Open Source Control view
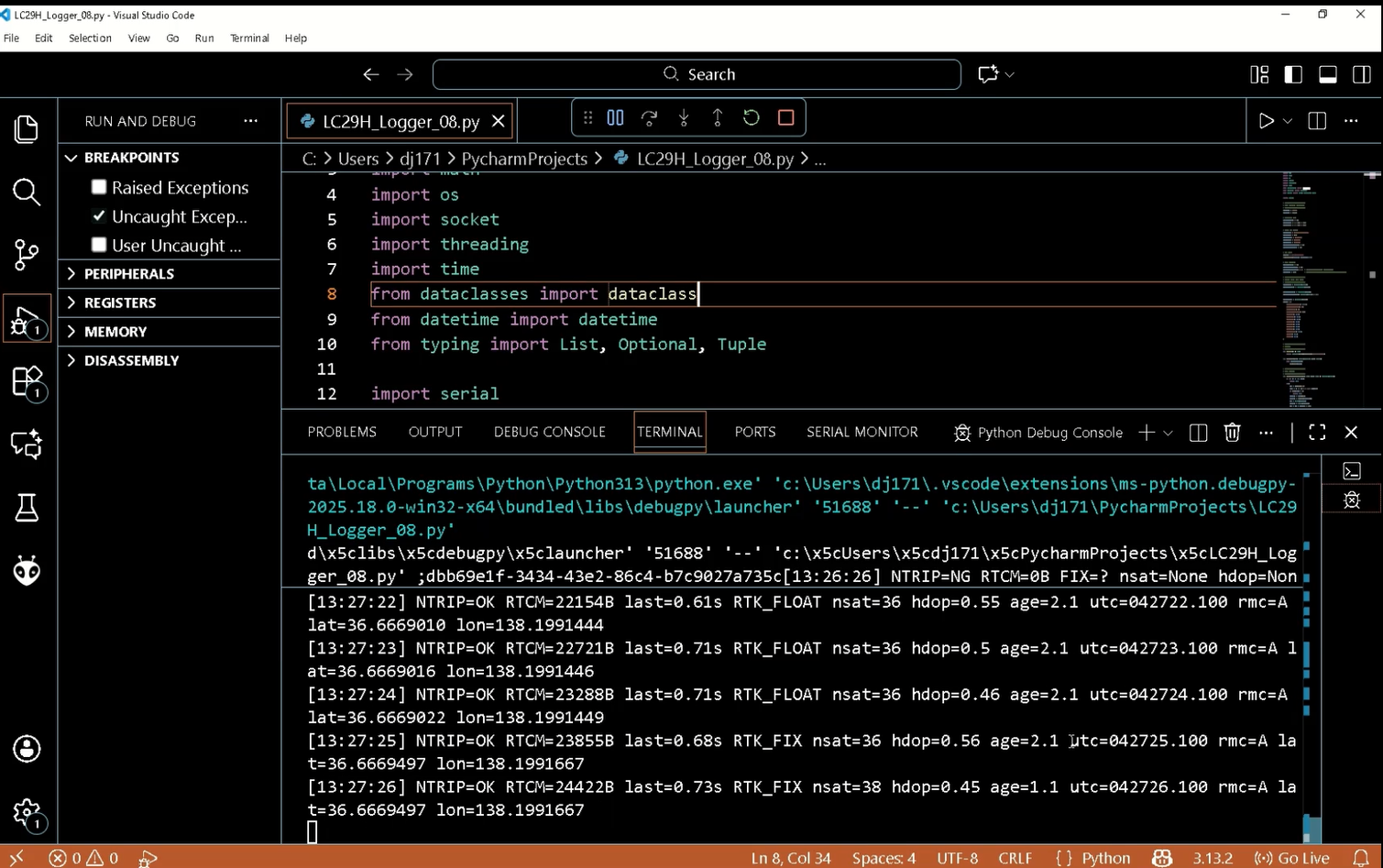The height and width of the screenshot is (868, 1383). (27, 255)
